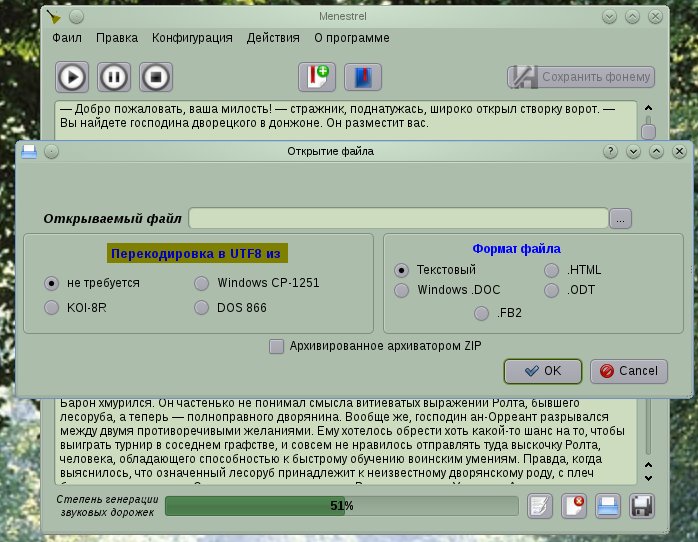Open the Правка menu

click(117, 38)
